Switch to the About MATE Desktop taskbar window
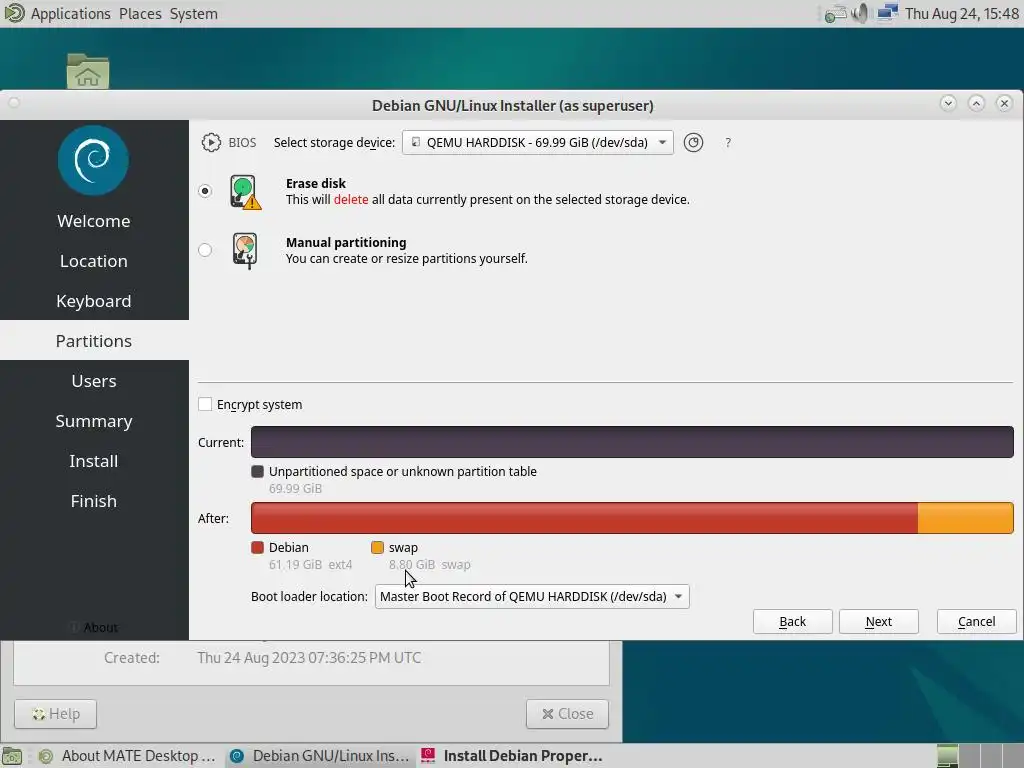The width and height of the screenshot is (1024, 768). pos(127,756)
